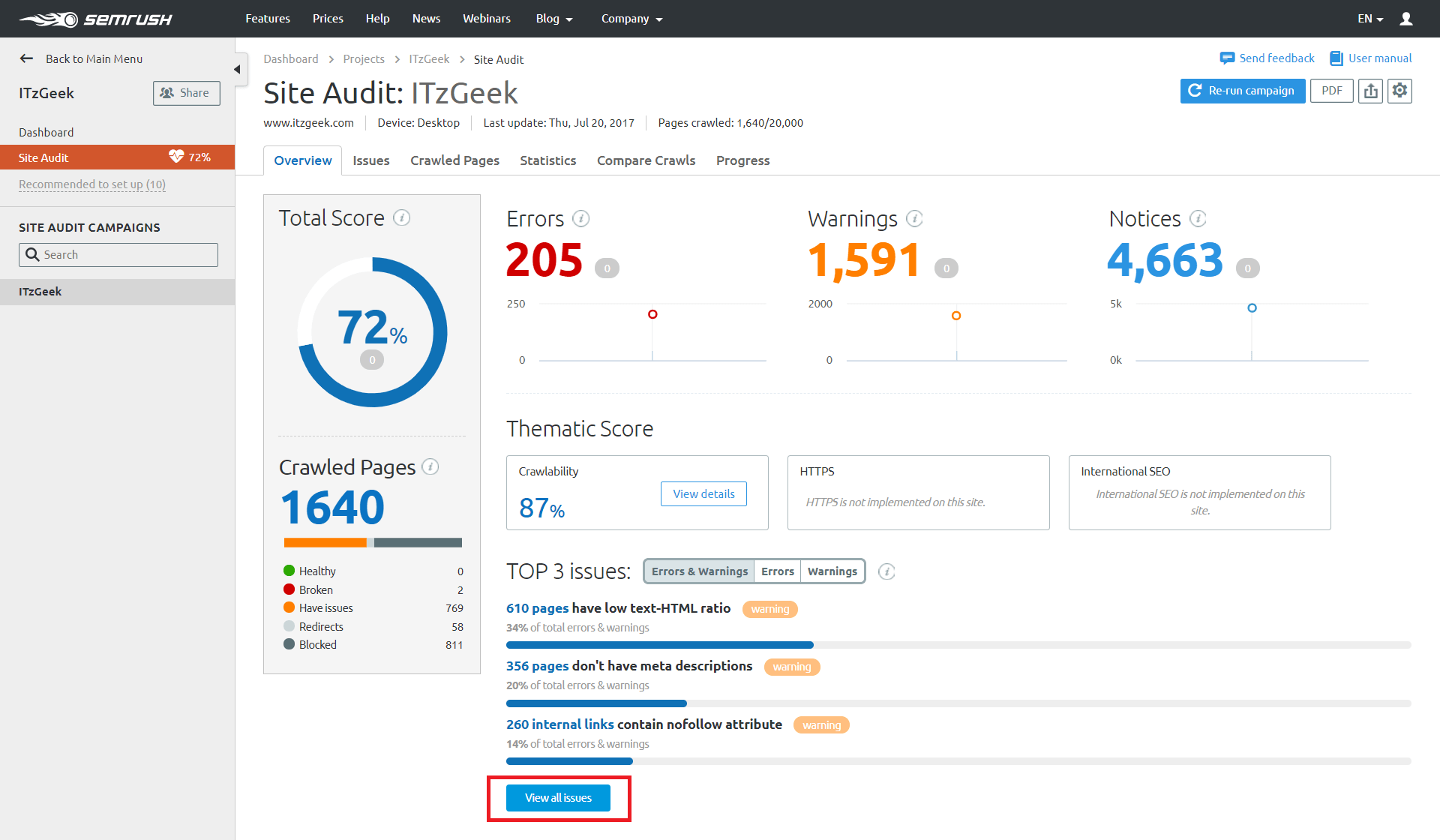Click View details for Crawlability
This screenshot has width=1440, height=840.
click(703, 493)
